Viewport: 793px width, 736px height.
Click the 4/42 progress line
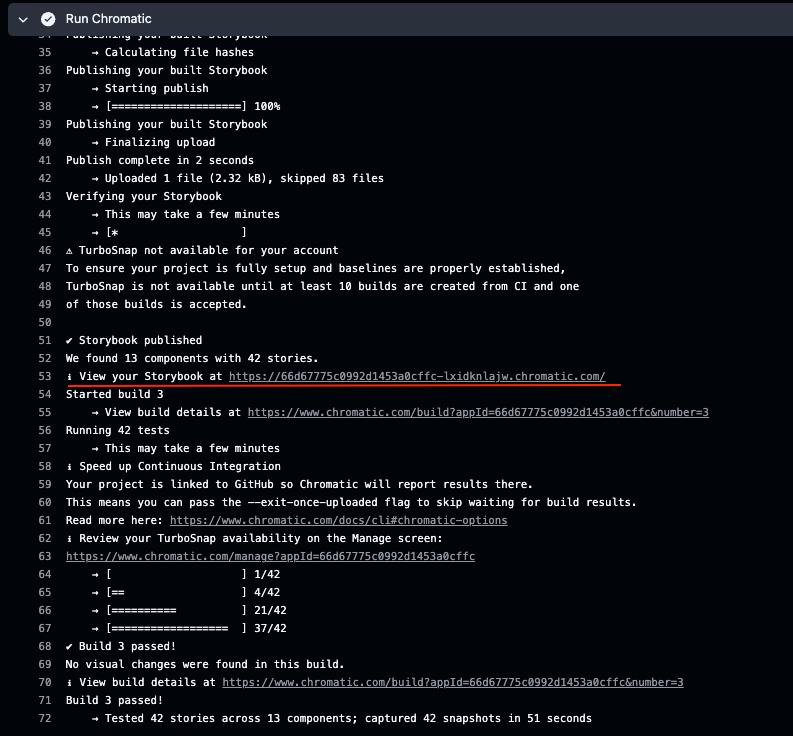point(186,592)
